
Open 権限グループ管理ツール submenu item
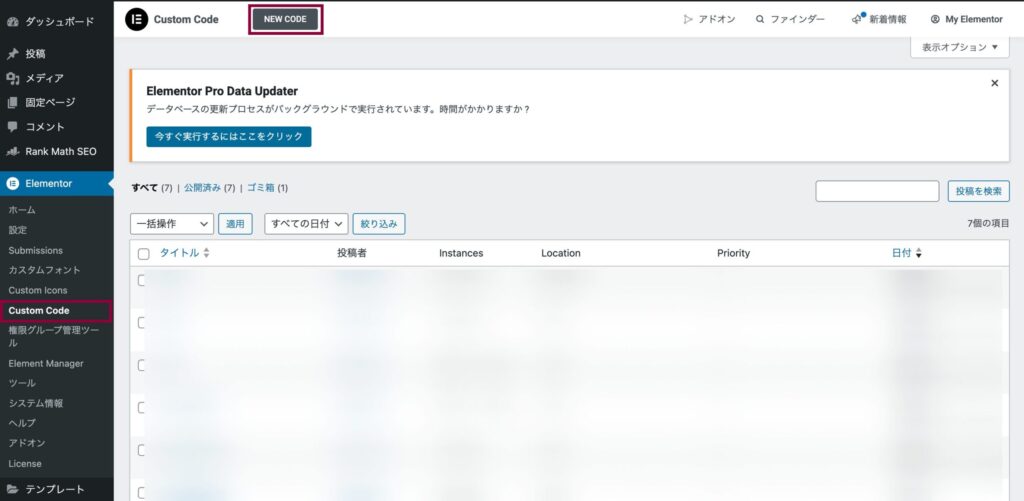point(54,336)
